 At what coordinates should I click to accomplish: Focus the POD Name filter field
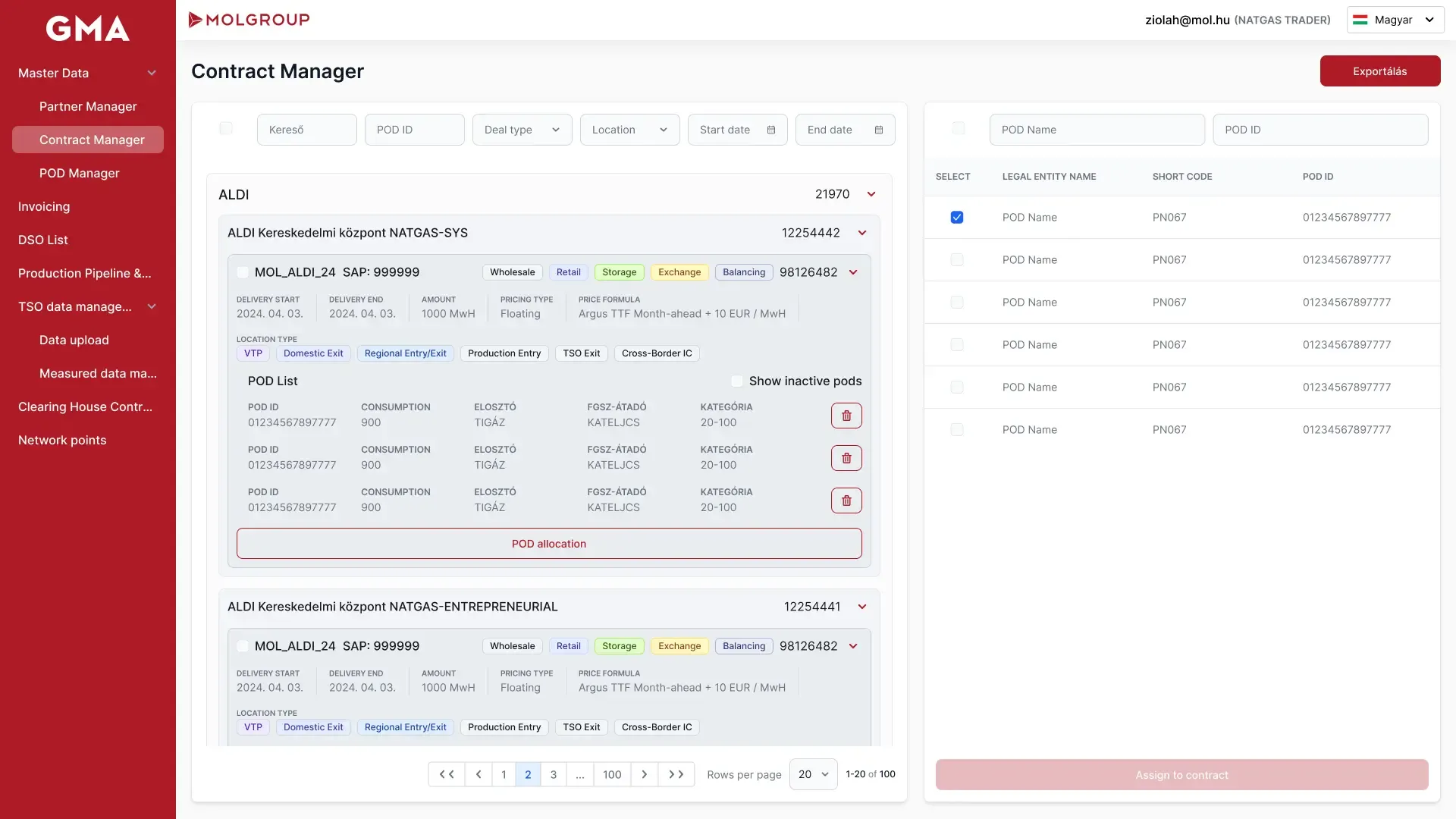pos(1097,130)
